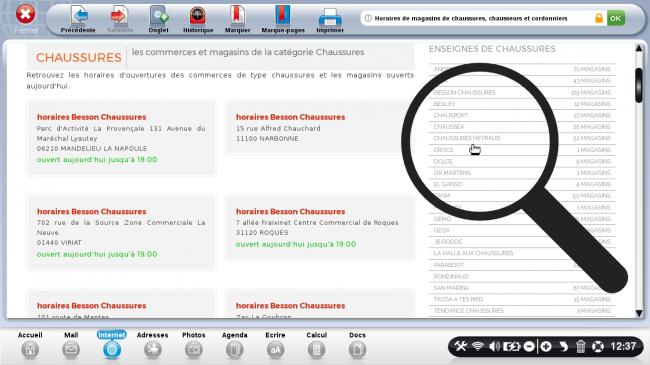Go back with the Précédente arrow icon
Image resolution: width=650 pixels, height=365 pixels.
pyautogui.click(x=78, y=16)
